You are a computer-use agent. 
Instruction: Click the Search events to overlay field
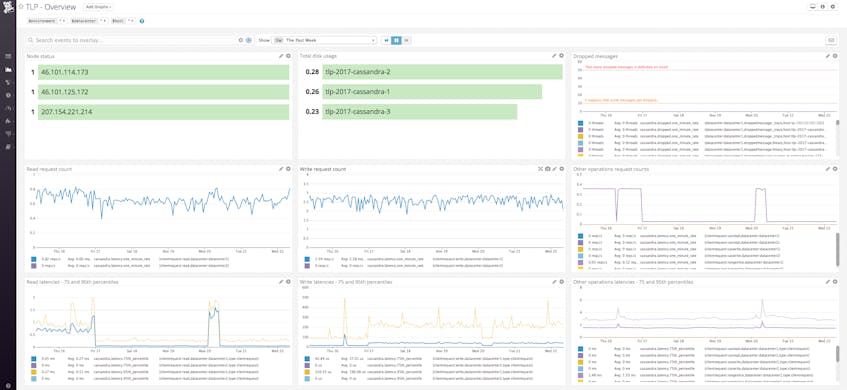click(132, 40)
